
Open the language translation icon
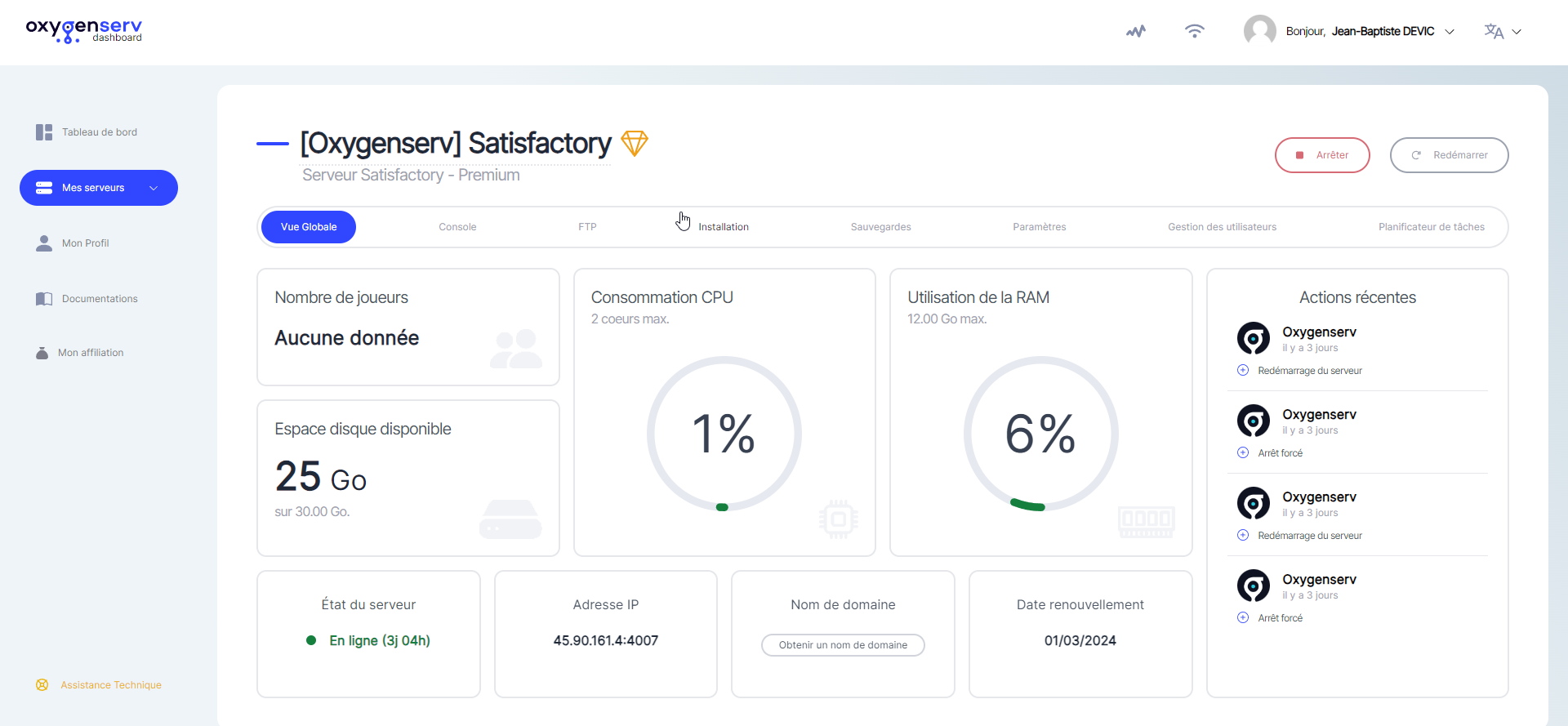click(x=1494, y=31)
